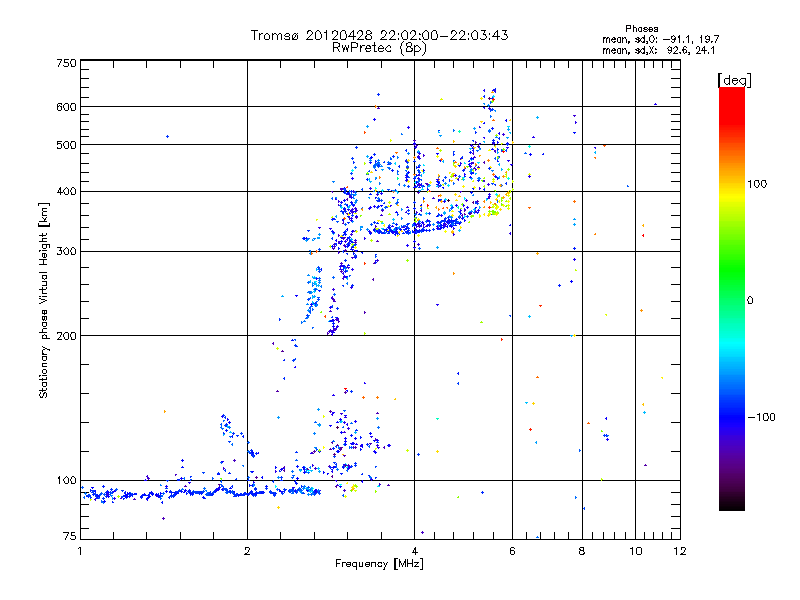Click the x-axis tick label '6'
This screenshot has width=800, height=600.
click(512, 551)
